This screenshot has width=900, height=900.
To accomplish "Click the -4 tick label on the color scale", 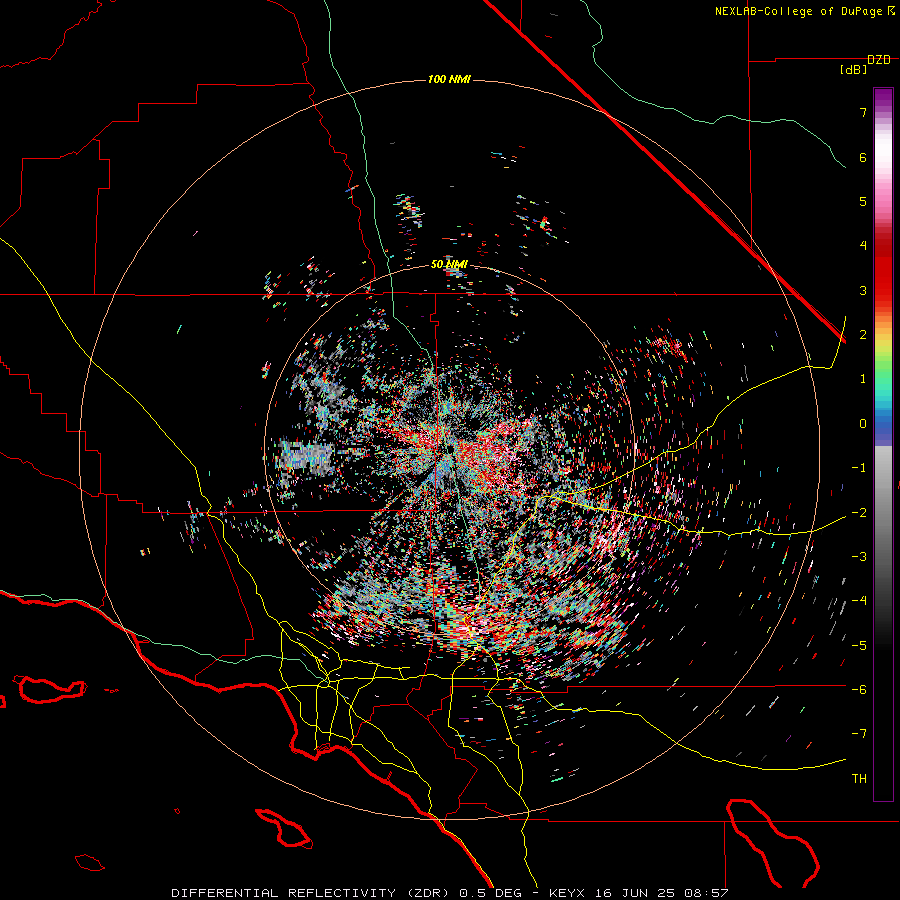I will click(x=859, y=601).
